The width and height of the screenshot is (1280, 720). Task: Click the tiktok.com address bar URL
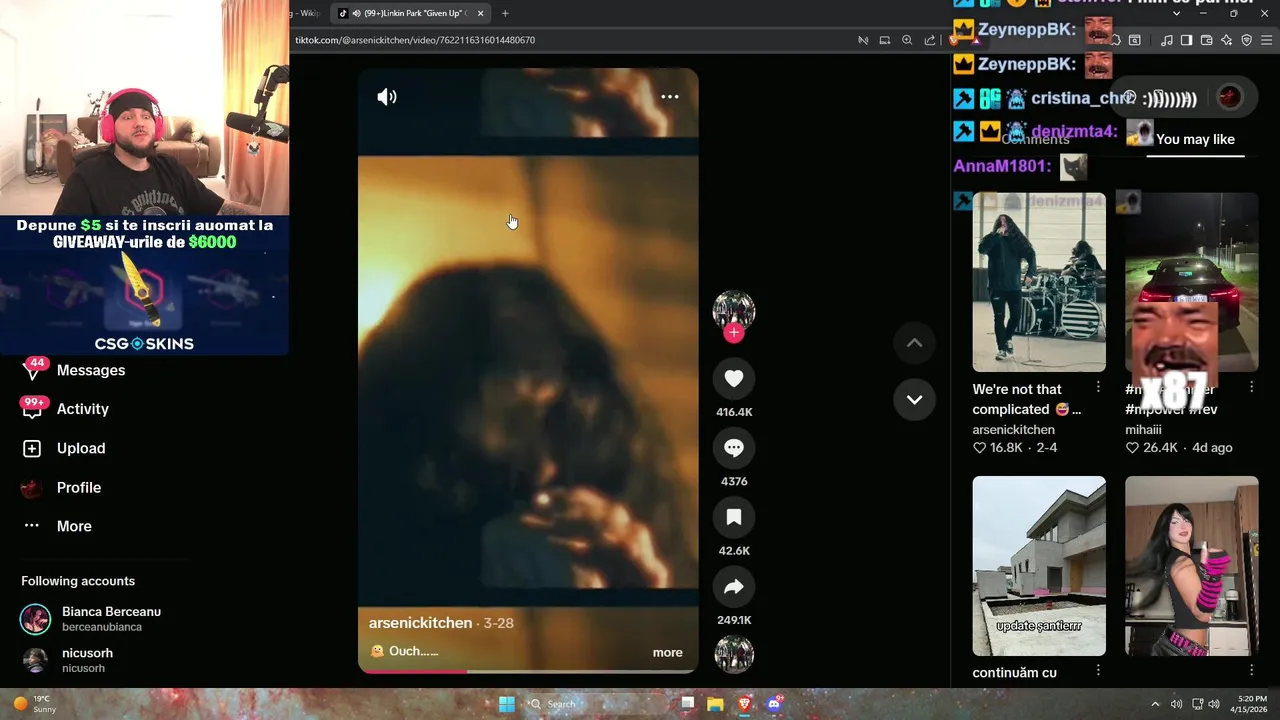pos(415,40)
